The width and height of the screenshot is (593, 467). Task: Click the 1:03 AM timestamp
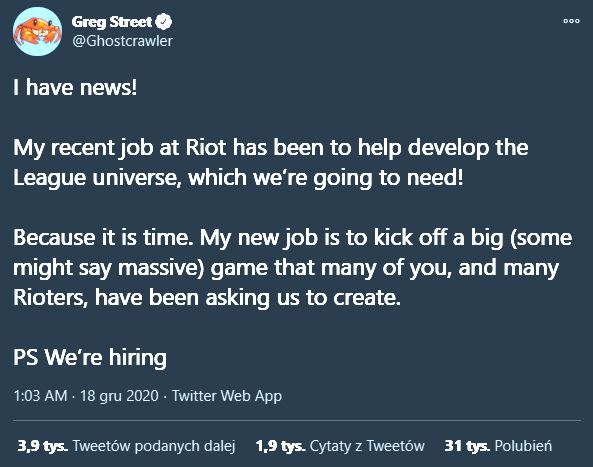pyautogui.click(x=40, y=396)
